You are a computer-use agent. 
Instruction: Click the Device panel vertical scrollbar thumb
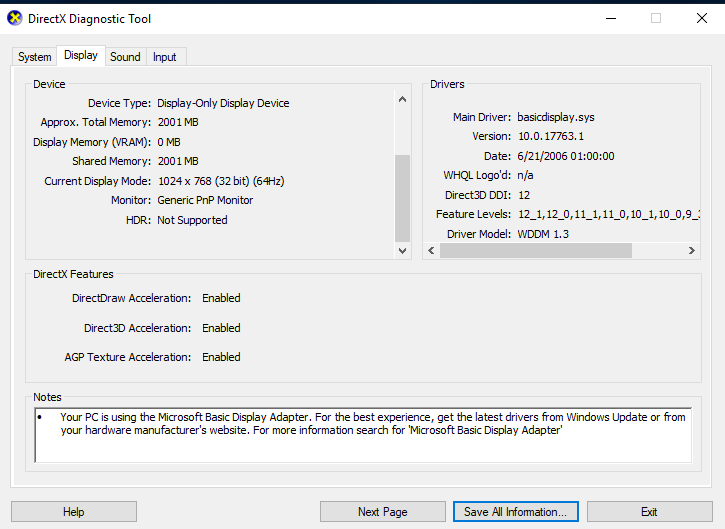402,198
